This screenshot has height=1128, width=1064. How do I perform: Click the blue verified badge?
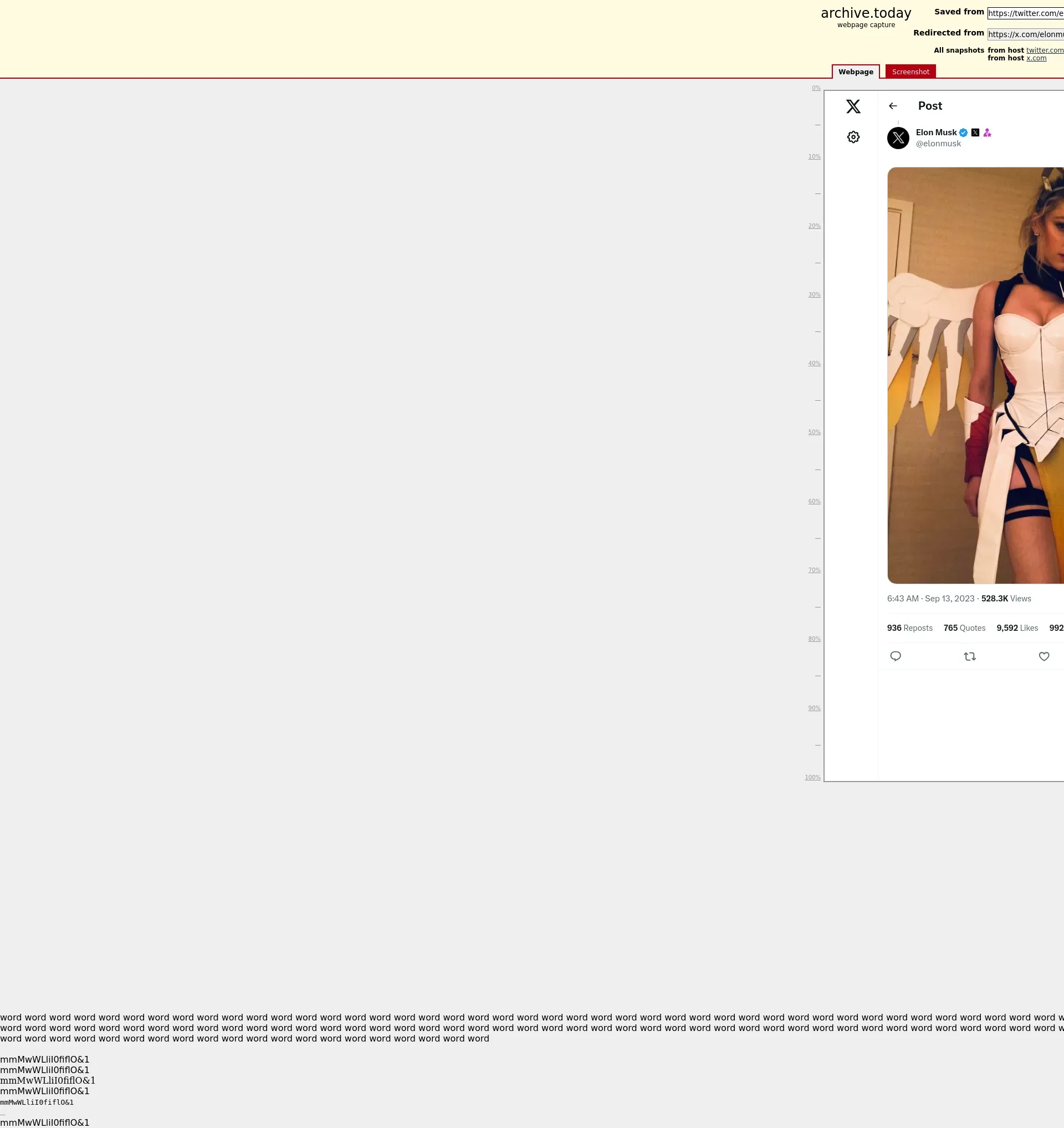click(x=964, y=133)
